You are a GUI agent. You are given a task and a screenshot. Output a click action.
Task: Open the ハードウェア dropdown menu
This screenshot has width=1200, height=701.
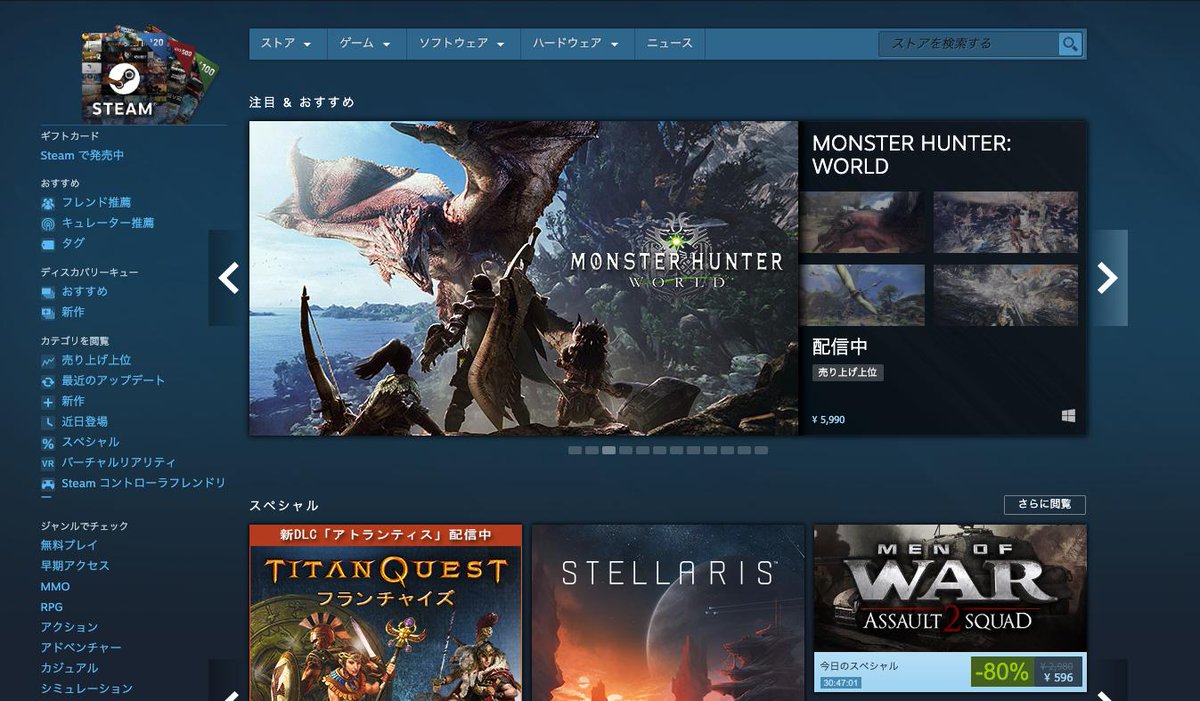[x=575, y=44]
